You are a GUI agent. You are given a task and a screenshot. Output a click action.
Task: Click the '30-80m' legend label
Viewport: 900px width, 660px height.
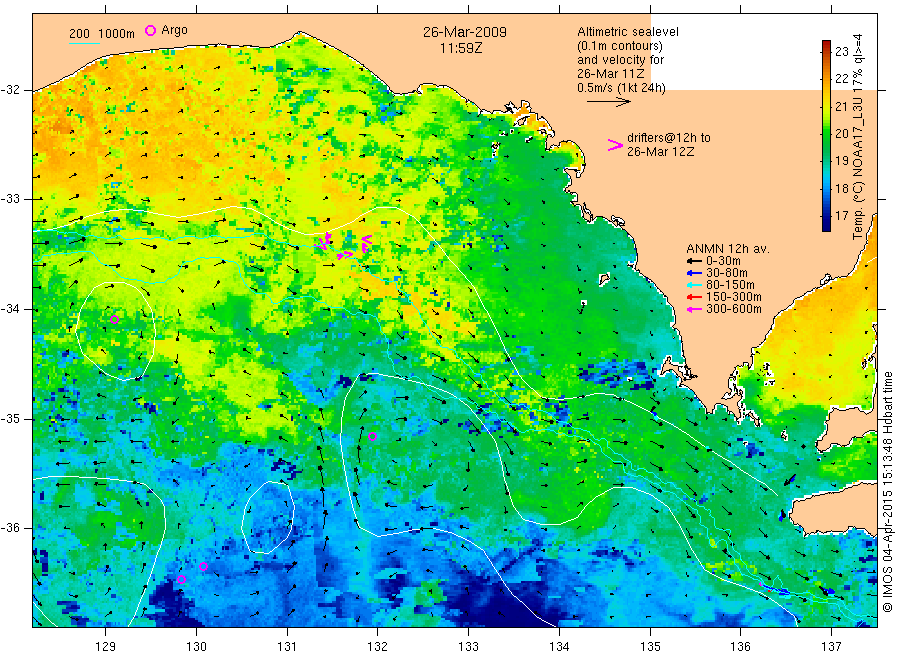point(727,273)
